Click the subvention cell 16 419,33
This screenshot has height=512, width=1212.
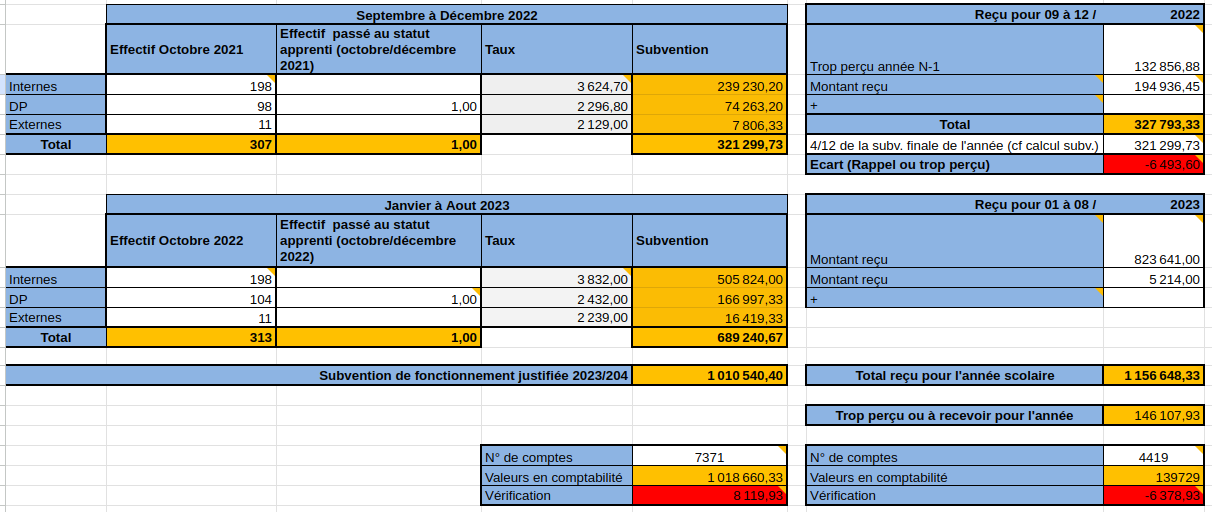click(x=710, y=317)
